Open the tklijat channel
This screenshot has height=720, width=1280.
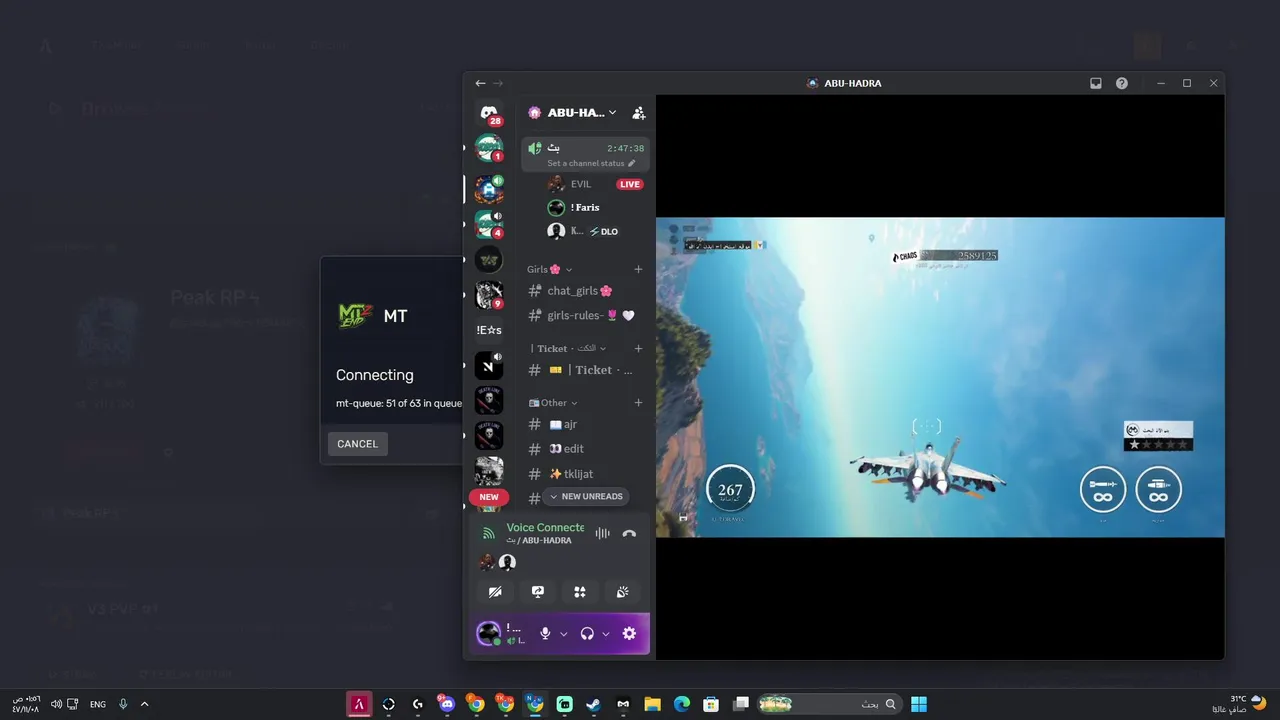tap(585, 474)
